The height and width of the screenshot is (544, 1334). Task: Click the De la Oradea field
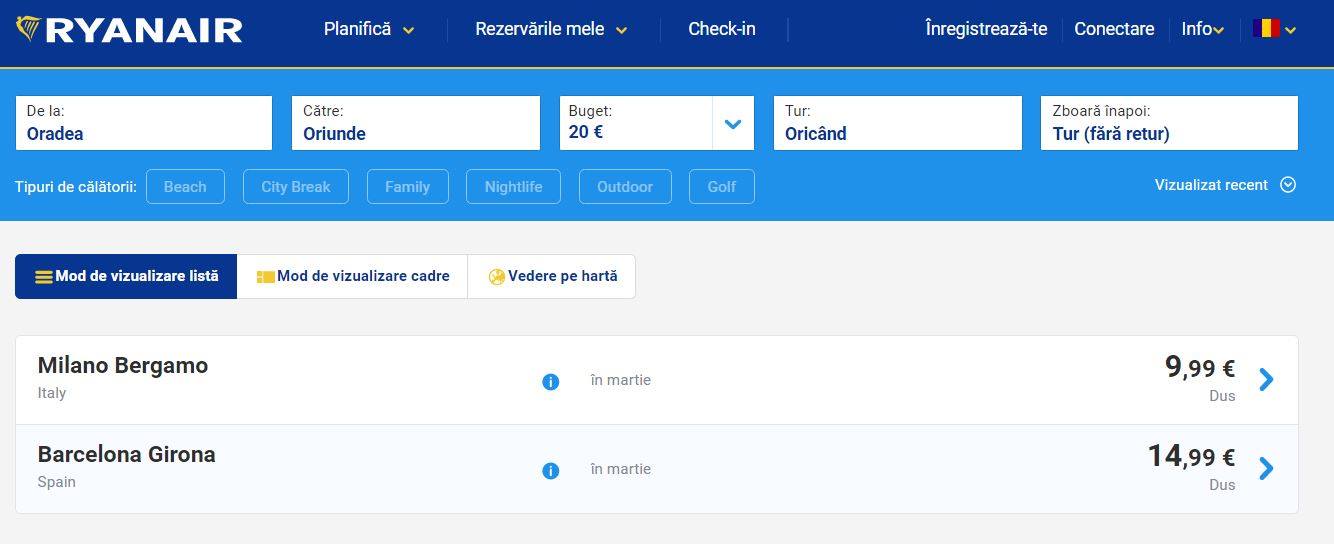pos(144,123)
